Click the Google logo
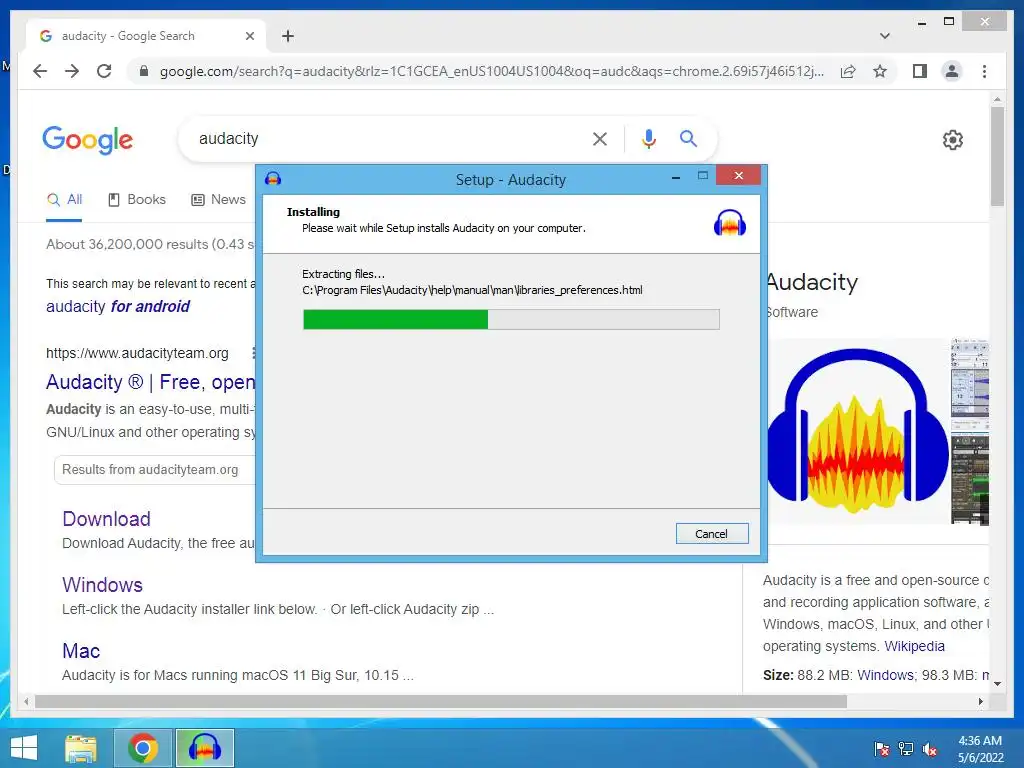 tap(88, 140)
